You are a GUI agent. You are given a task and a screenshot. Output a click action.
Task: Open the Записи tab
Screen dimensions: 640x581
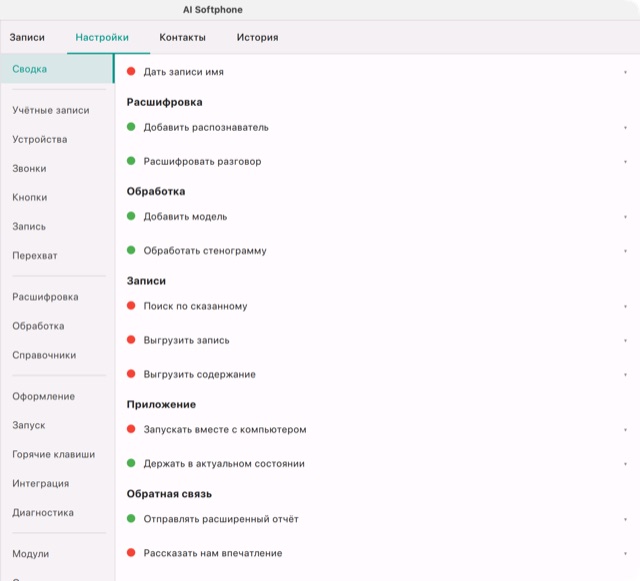[x=27, y=37]
